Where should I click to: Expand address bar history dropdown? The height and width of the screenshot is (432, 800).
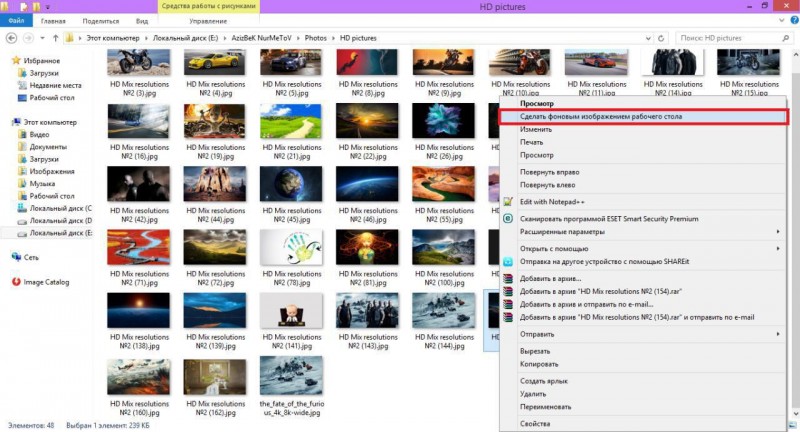click(x=648, y=38)
